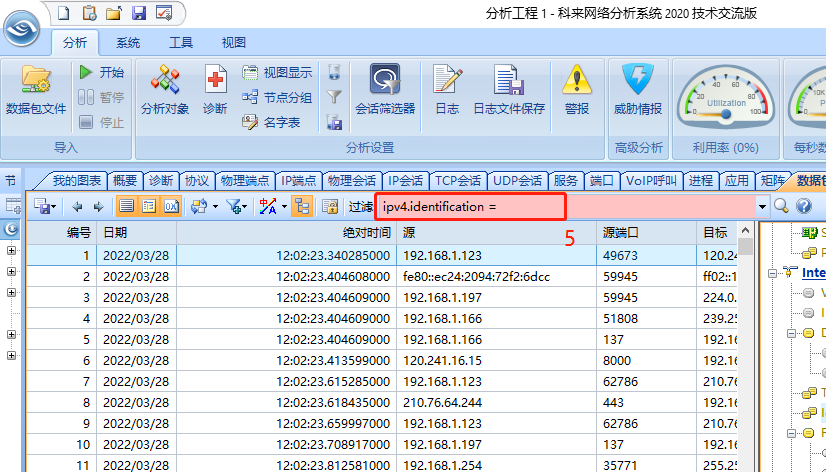Open the 诊断 settings icon
The height and width of the screenshot is (472, 826).
(x=215, y=90)
